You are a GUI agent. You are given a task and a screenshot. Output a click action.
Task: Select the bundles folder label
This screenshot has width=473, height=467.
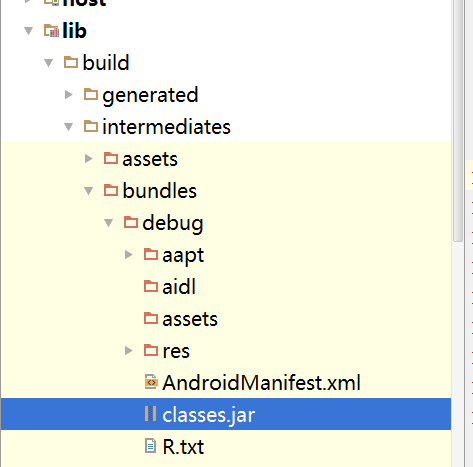(160, 191)
